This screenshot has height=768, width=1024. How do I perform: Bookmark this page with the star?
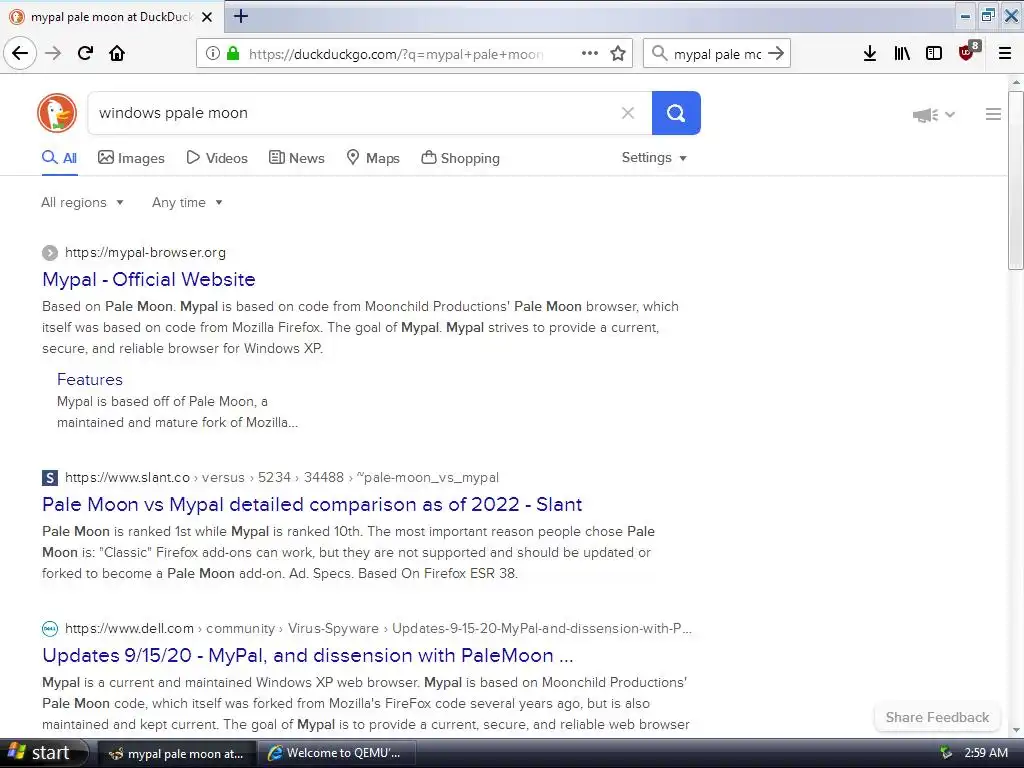point(618,54)
